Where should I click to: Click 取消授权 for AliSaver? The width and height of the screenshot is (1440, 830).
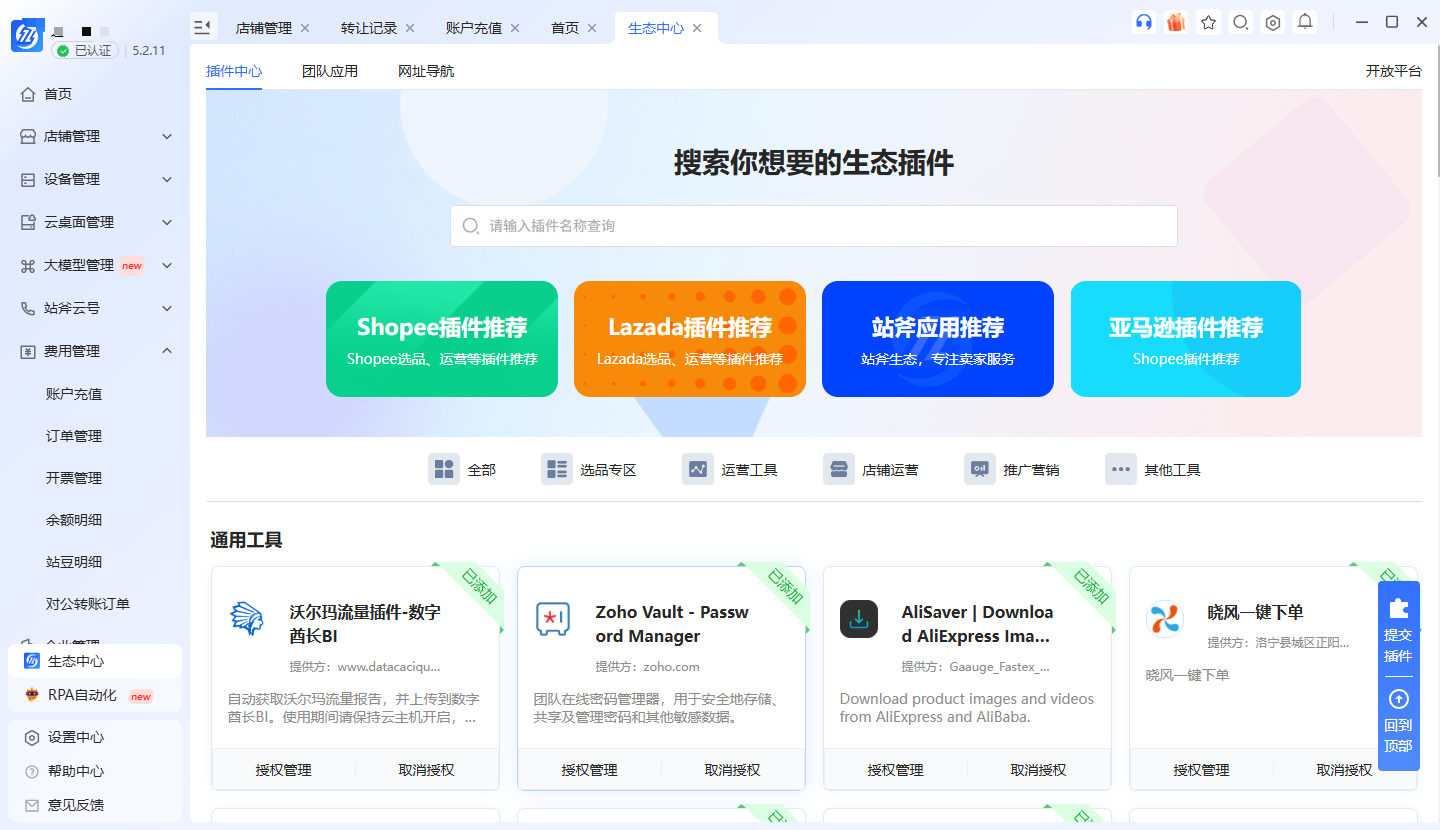pos(1039,770)
